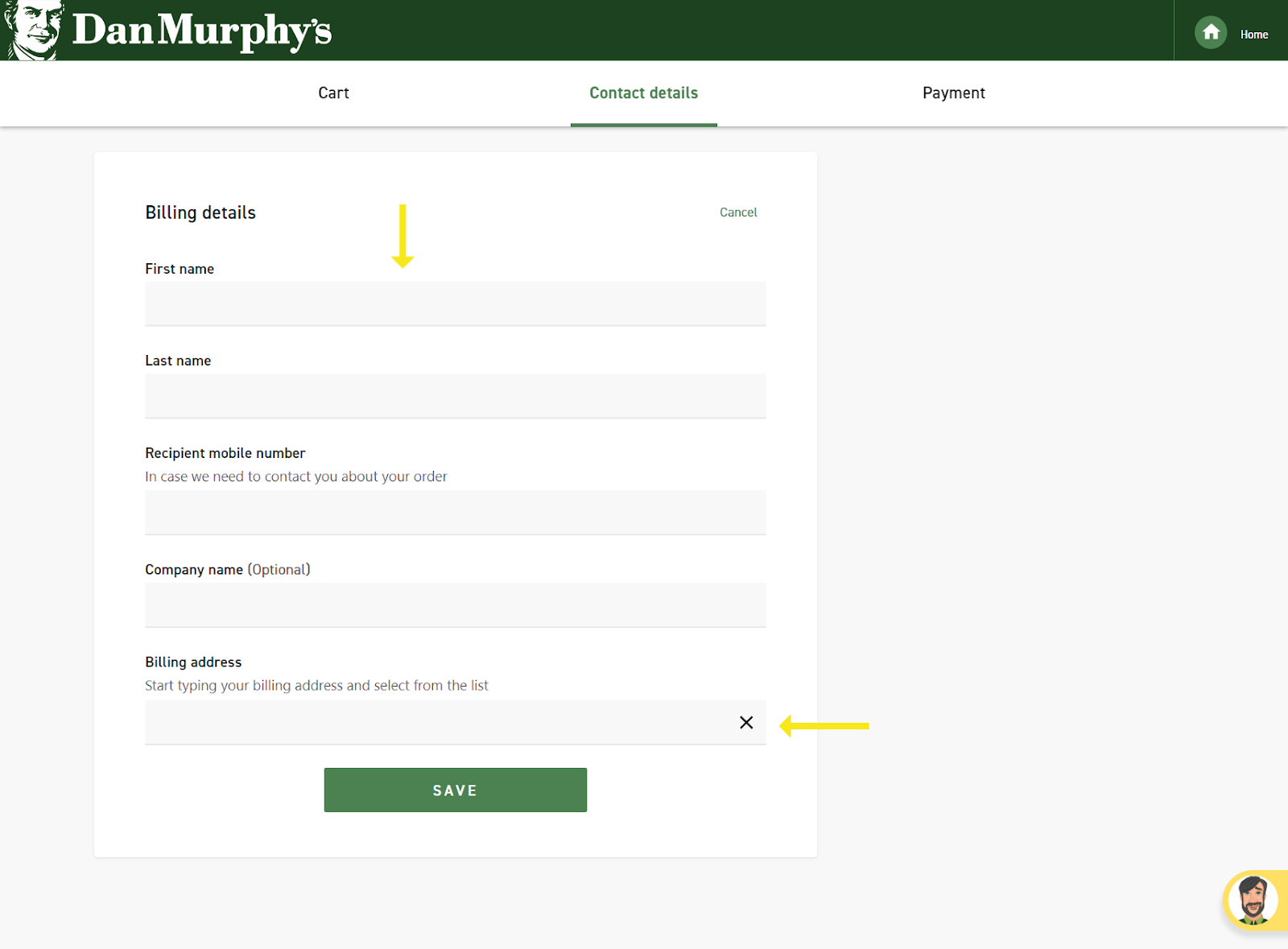1288x949 pixels.
Task: Go to the Cart step tab
Action: (x=333, y=93)
